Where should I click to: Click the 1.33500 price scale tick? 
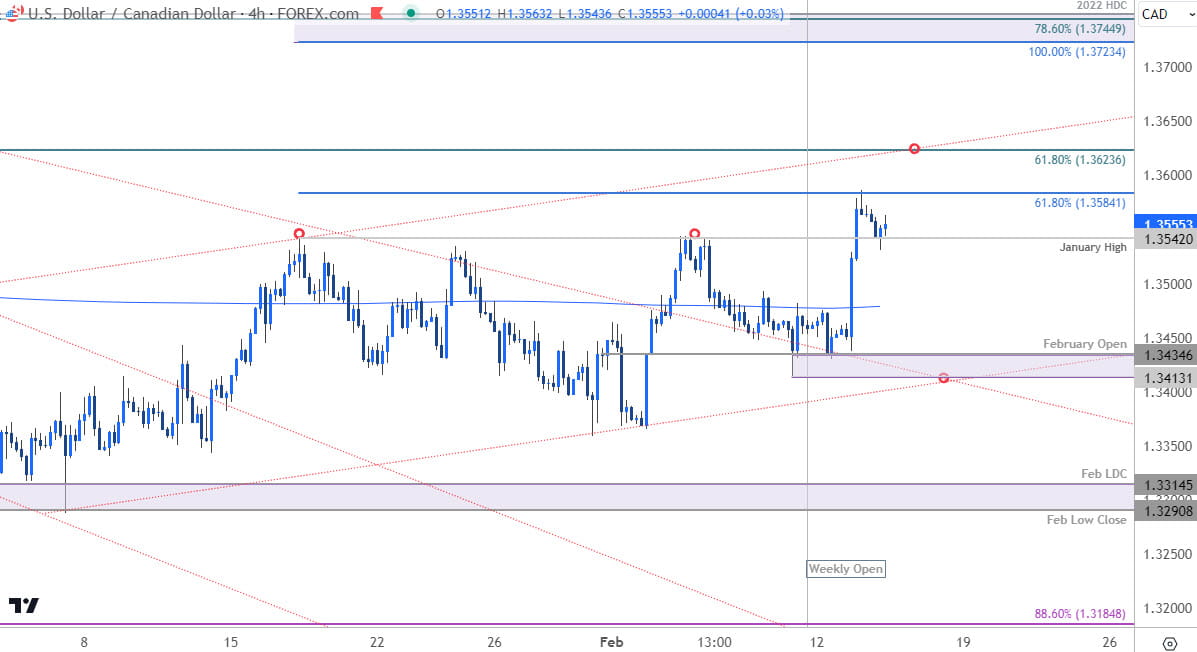click(x=1166, y=446)
